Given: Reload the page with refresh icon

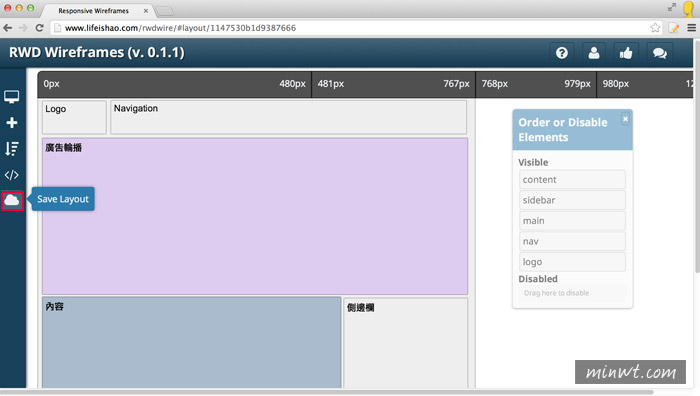Looking at the screenshot, I should (39, 28).
